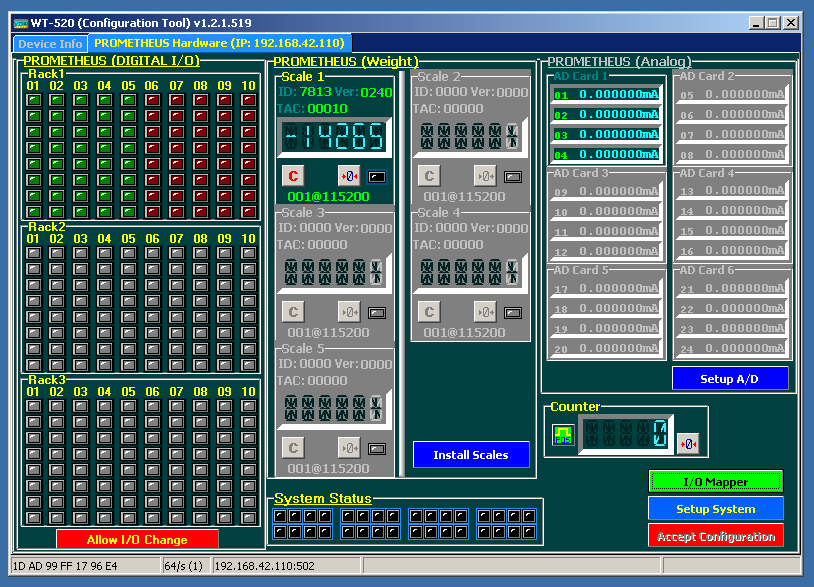Click the small display icon in Scale 1
The height and width of the screenshot is (587, 814).
377,176
